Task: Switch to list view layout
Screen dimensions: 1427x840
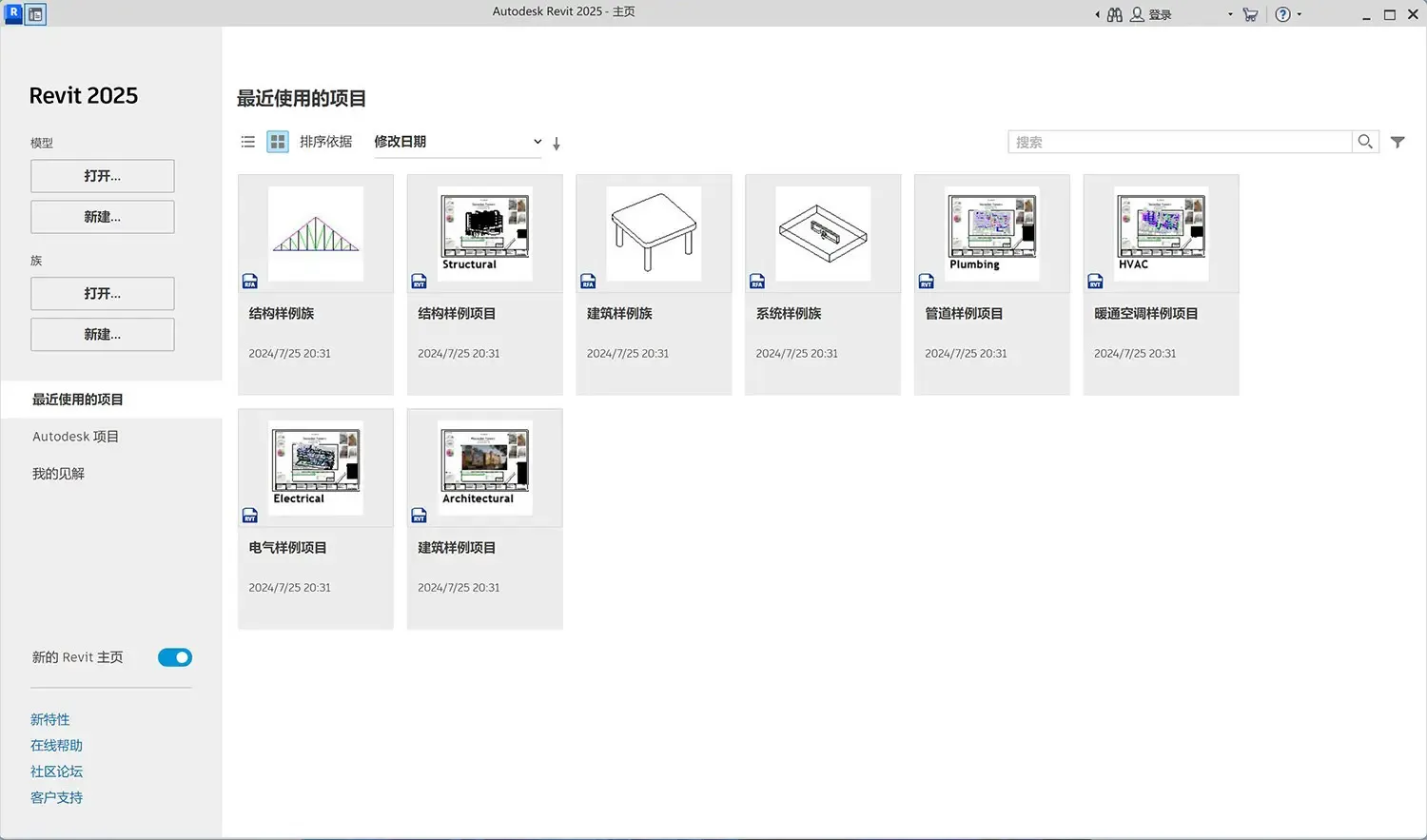Action: tap(248, 142)
